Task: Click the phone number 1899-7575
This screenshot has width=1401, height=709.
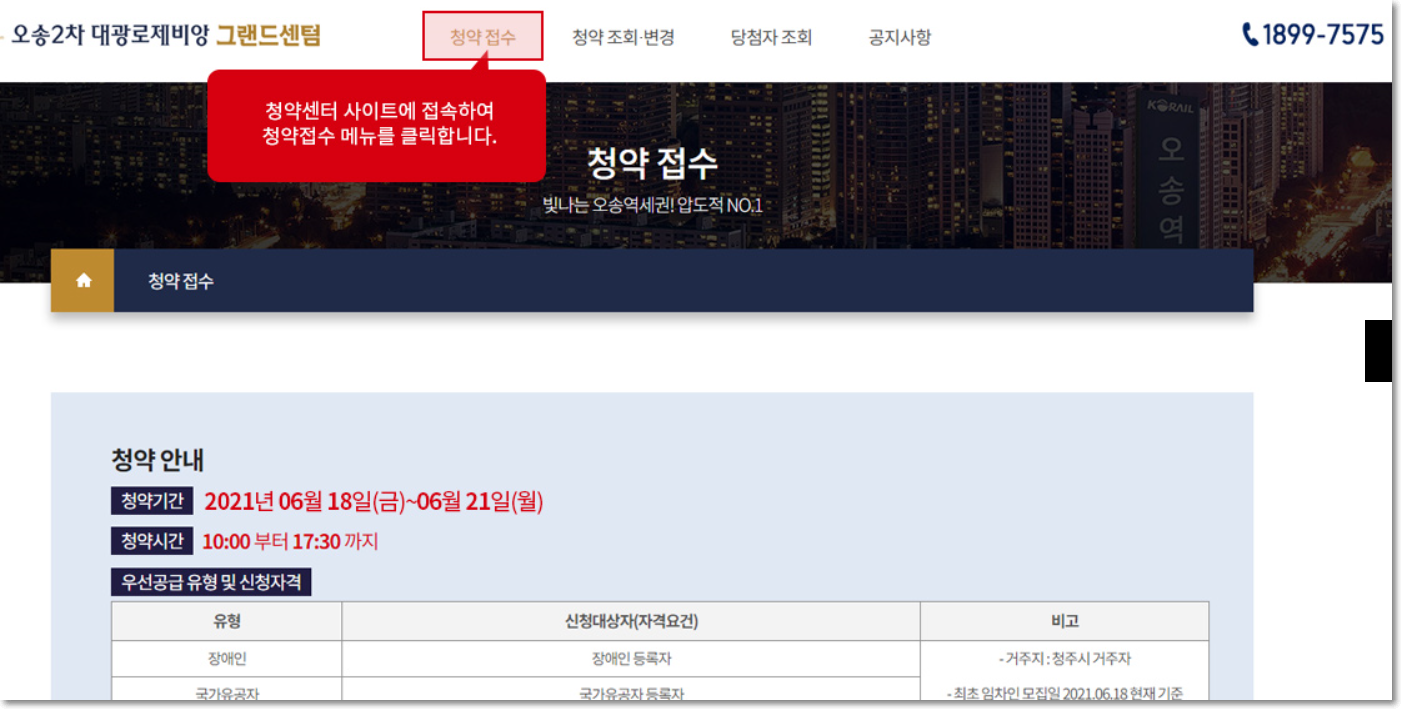Action: [1323, 35]
